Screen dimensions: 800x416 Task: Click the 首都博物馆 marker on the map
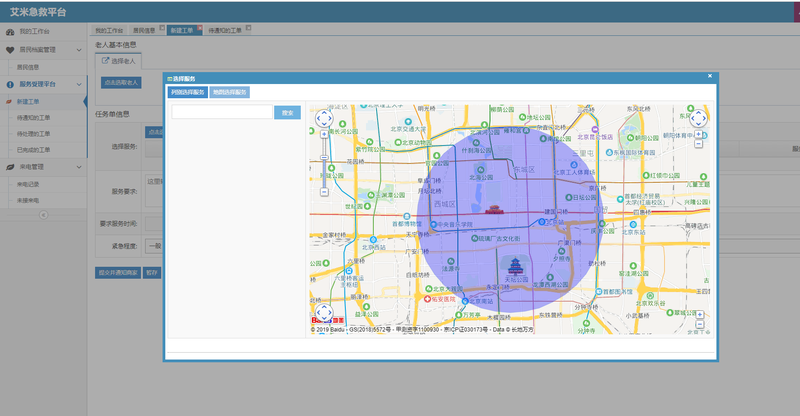tap(407, 216)
